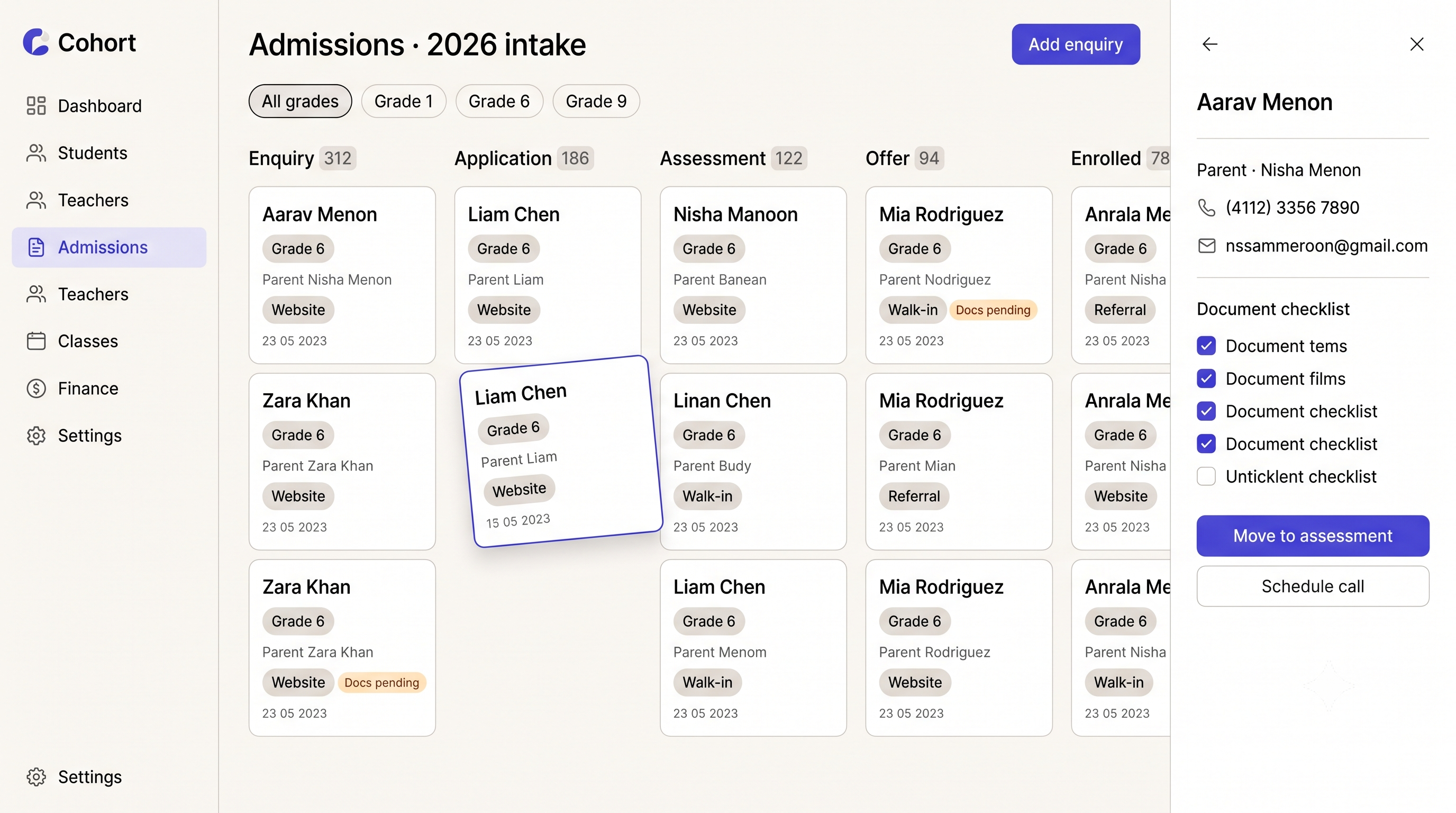Screen dimensions: 1456x813
Task: Open the Linan Chen card
Action: [753, 462]
